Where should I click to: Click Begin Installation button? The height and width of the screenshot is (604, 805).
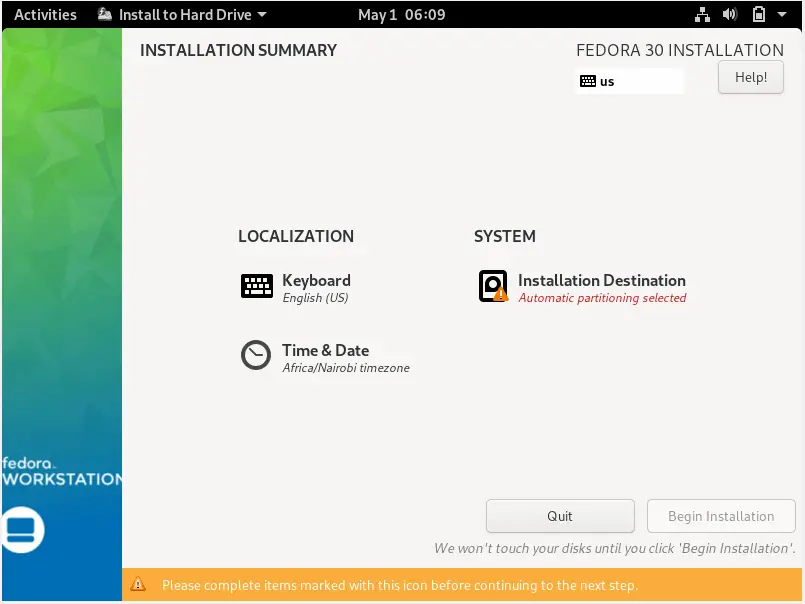(721, 516)
